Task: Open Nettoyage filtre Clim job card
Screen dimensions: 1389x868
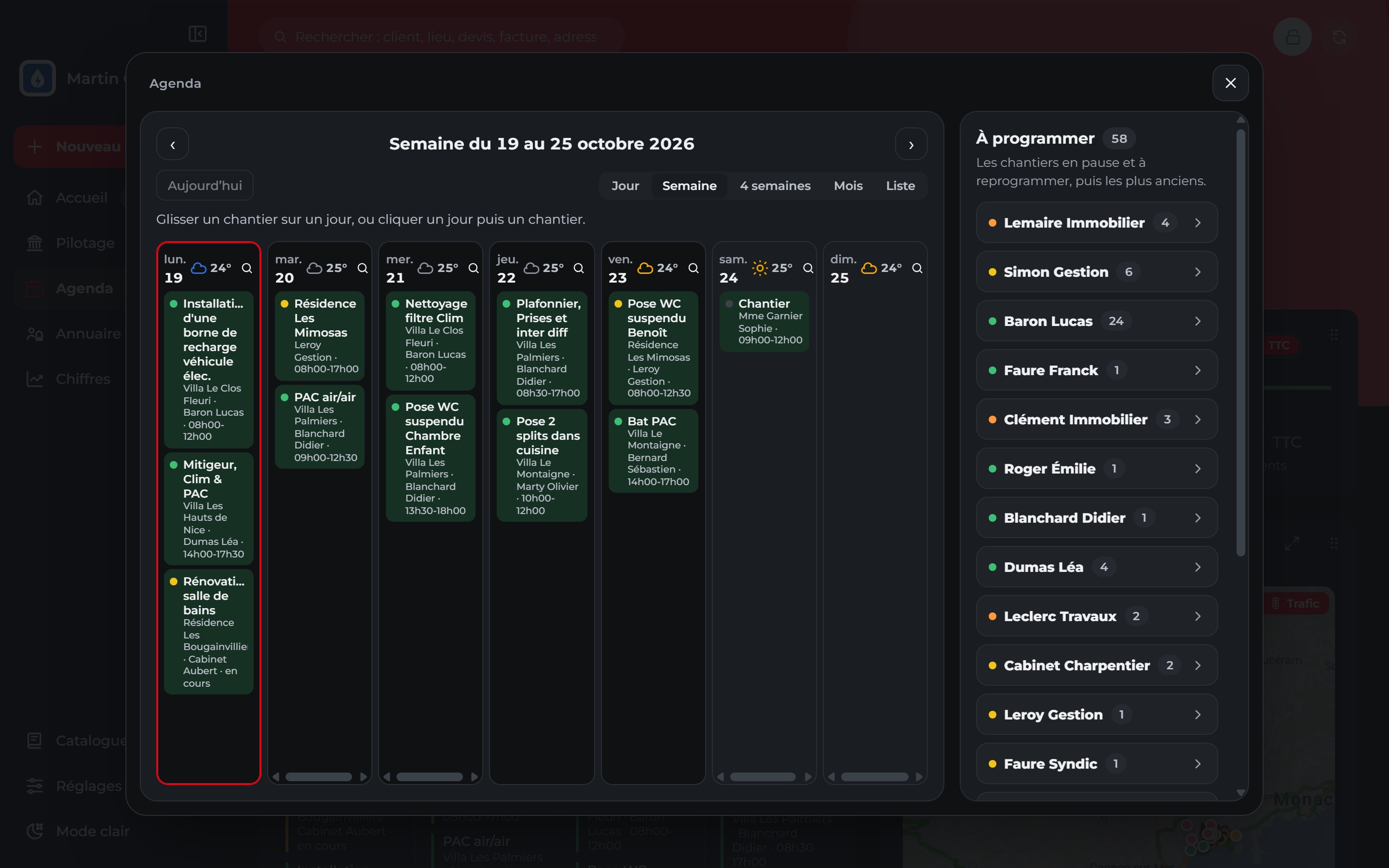Action: pyautogui.click(x=431, y=341)
